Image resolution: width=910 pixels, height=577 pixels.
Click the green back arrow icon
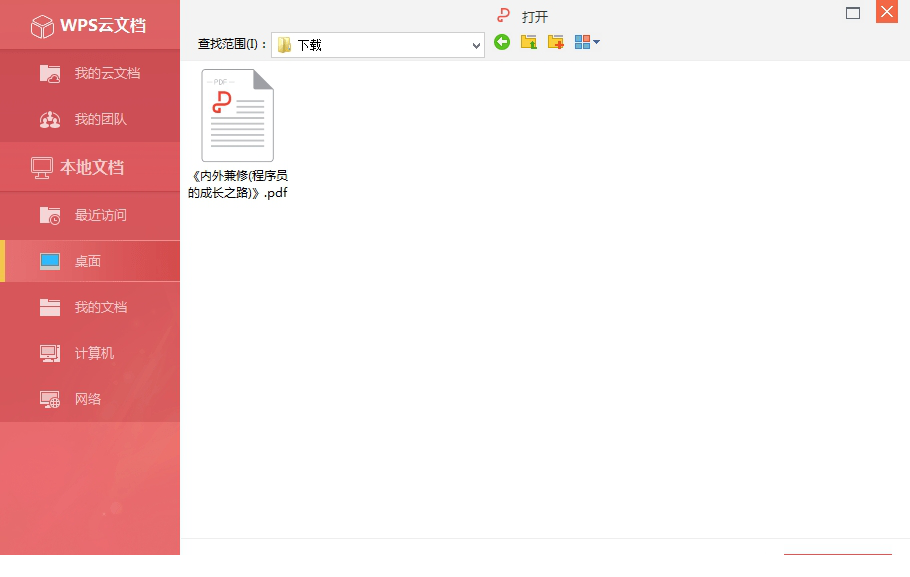coord(502,42)
